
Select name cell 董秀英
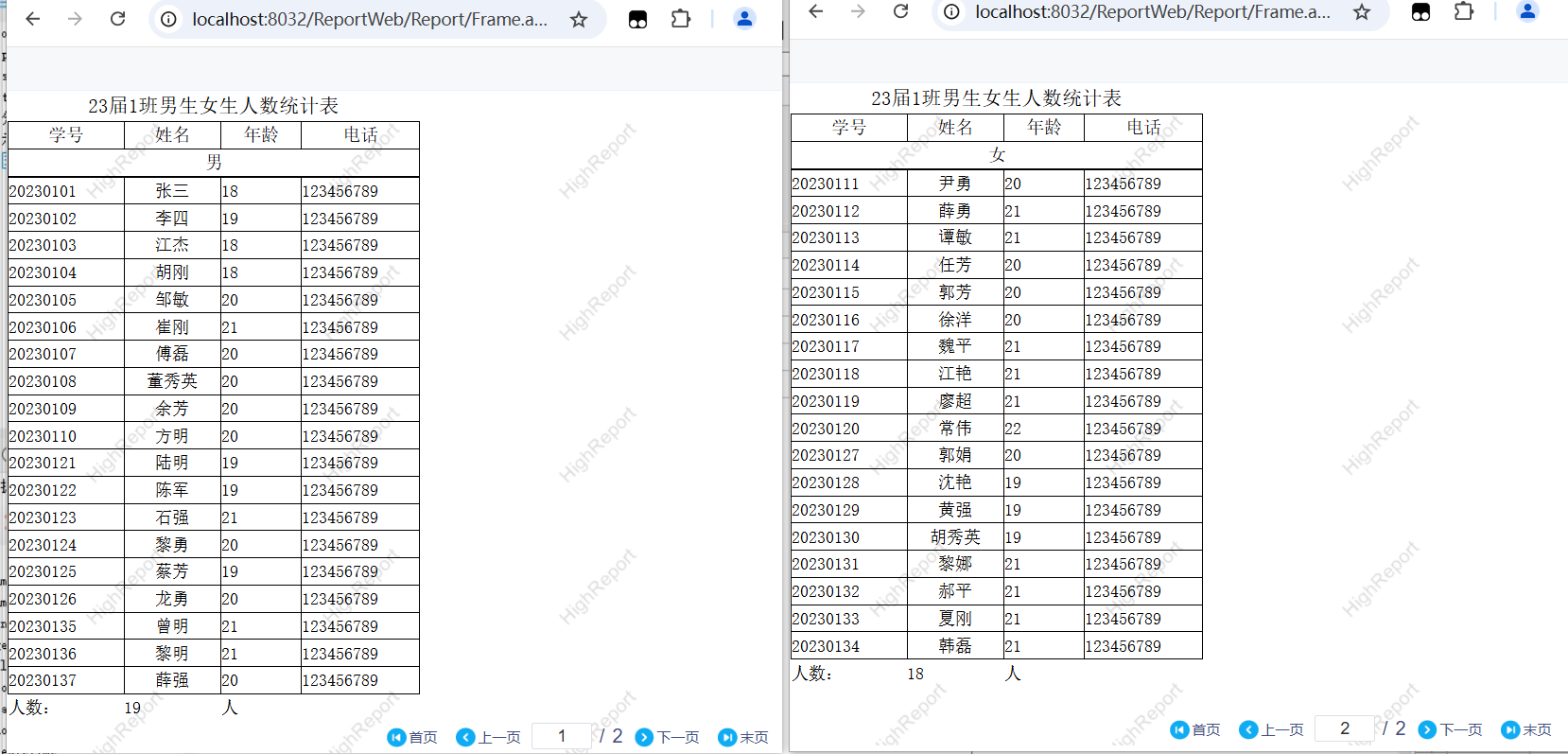coord(172,381)
